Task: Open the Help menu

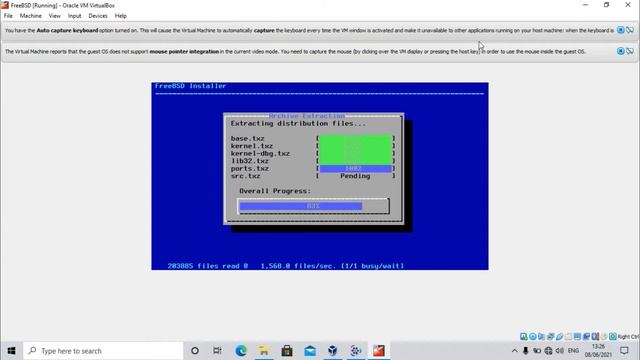Action: [x=120, y=16]
